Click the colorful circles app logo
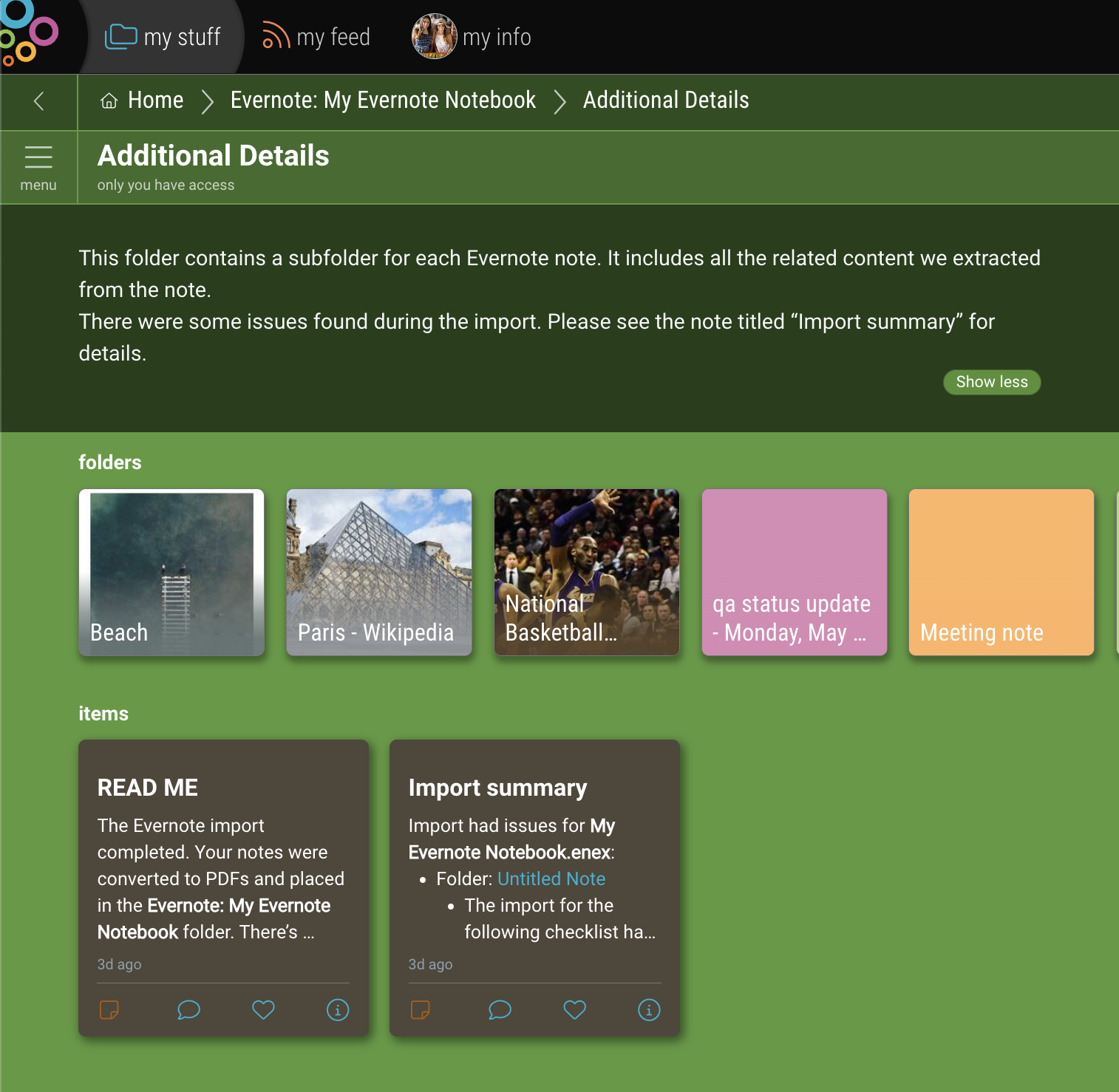Viewport: 1119px width, 1092px height. click(28, 34)
